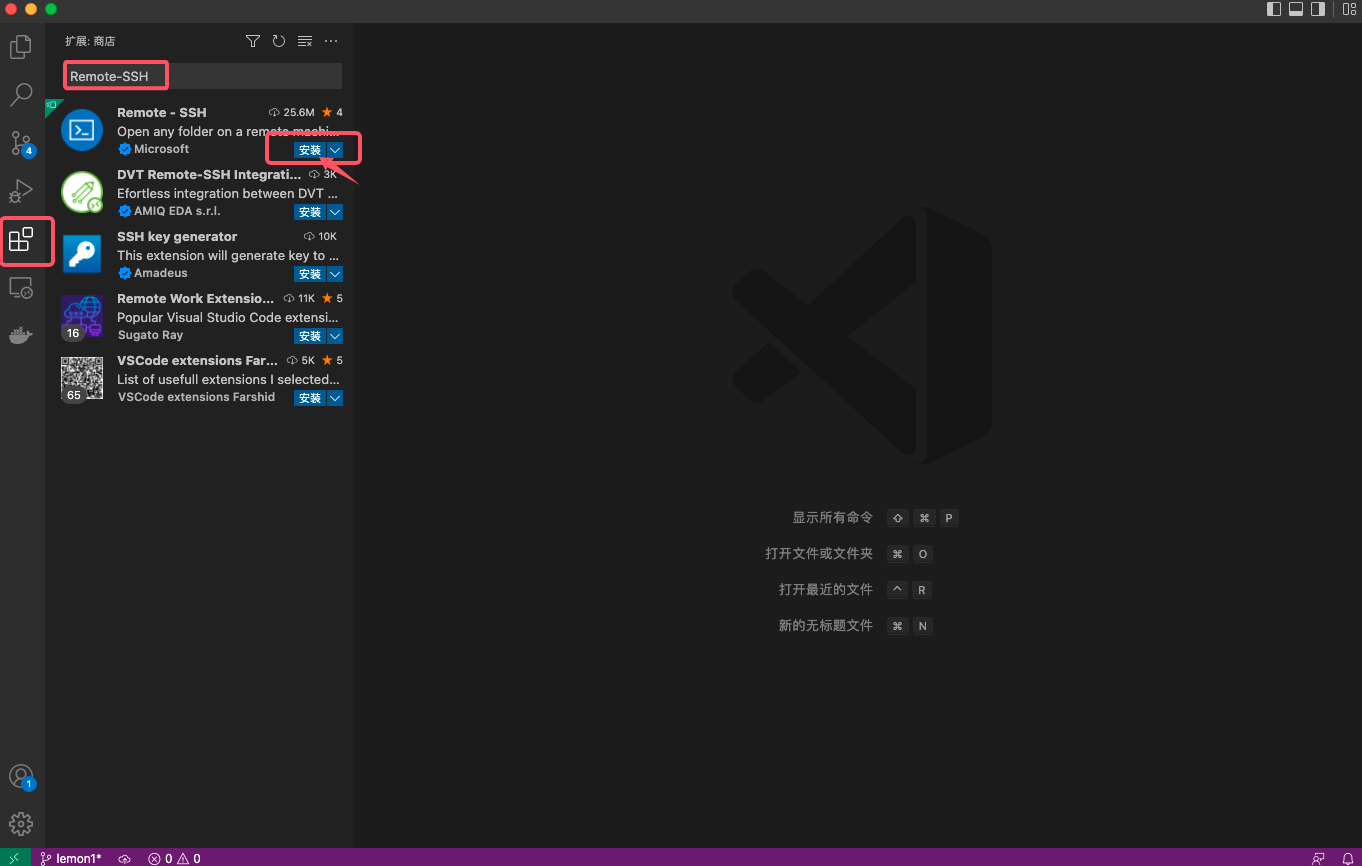Toggle the secondary side bar layout button

(x=1318, y=9)
